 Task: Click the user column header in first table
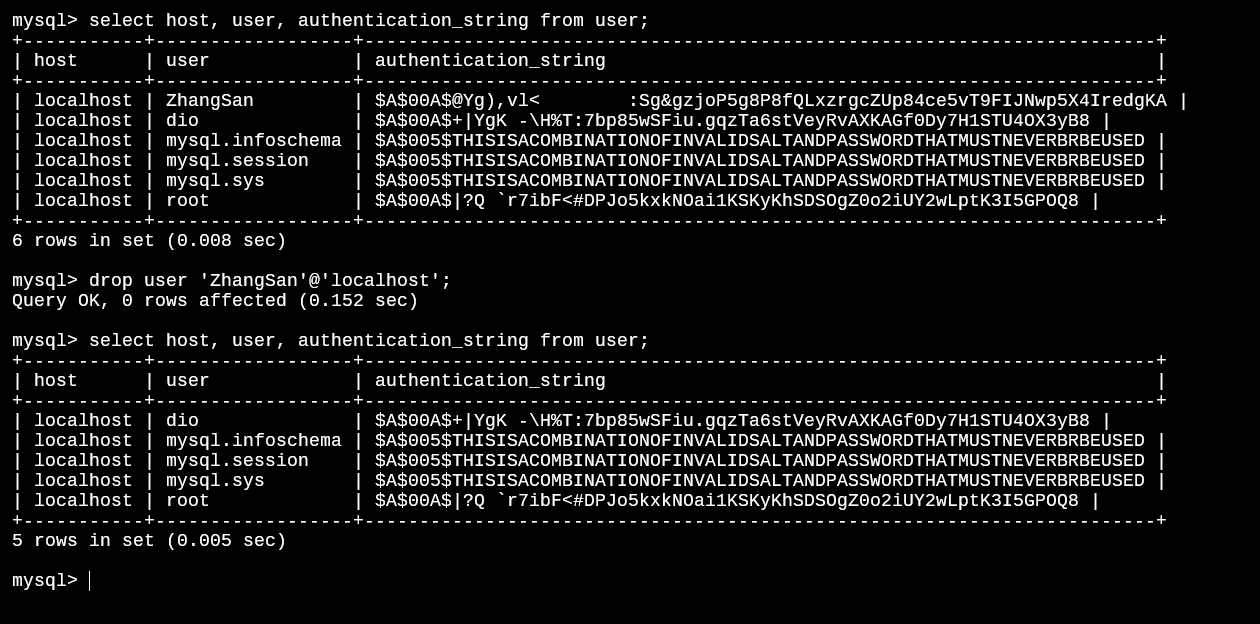(187, 61)
